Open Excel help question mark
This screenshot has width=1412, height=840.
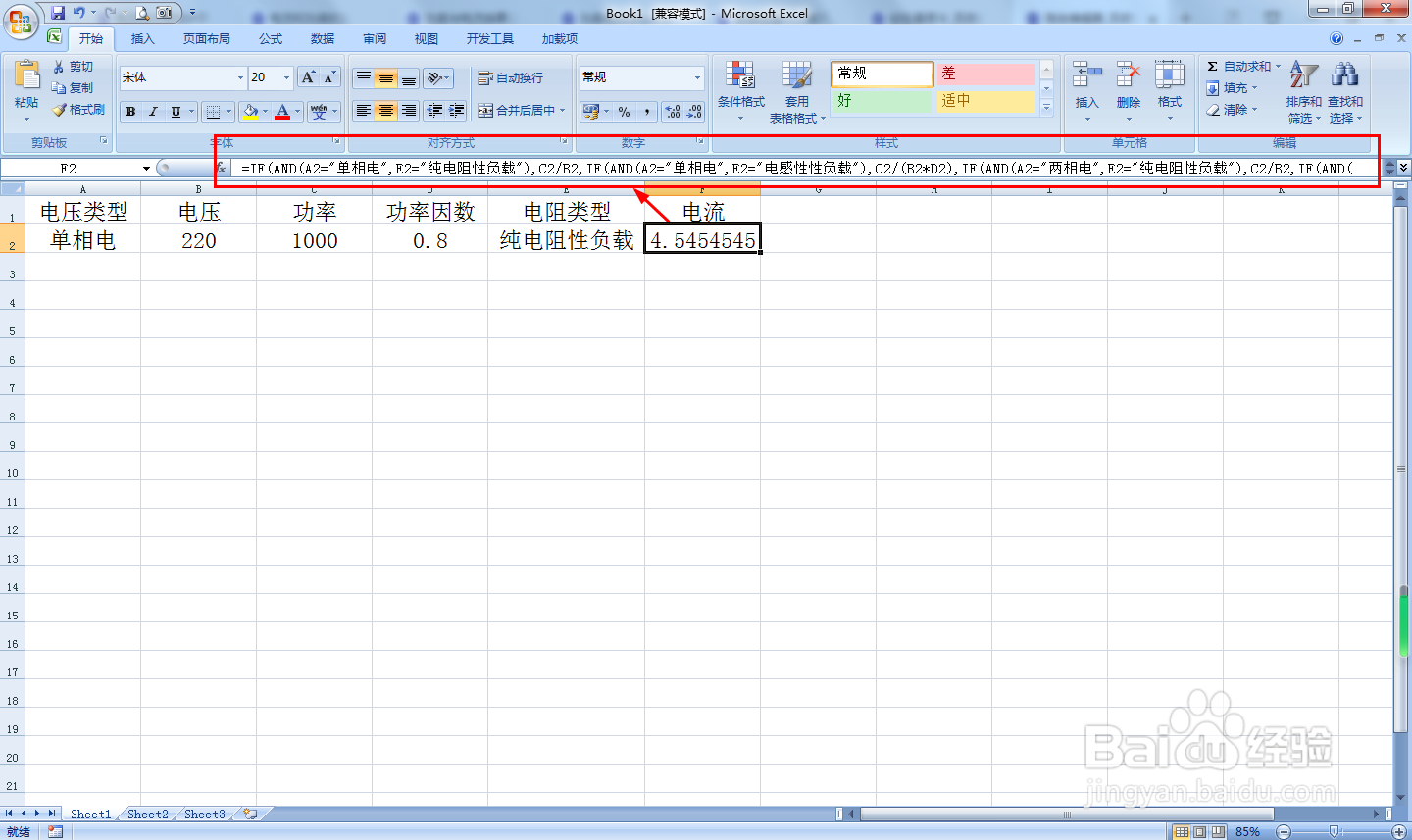point(1336,38)
